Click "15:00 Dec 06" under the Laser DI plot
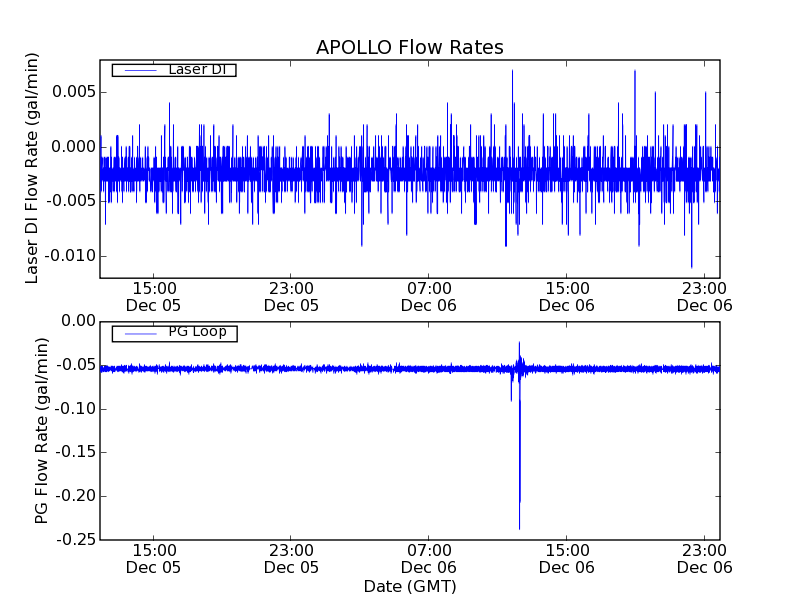 click(567, 297)
